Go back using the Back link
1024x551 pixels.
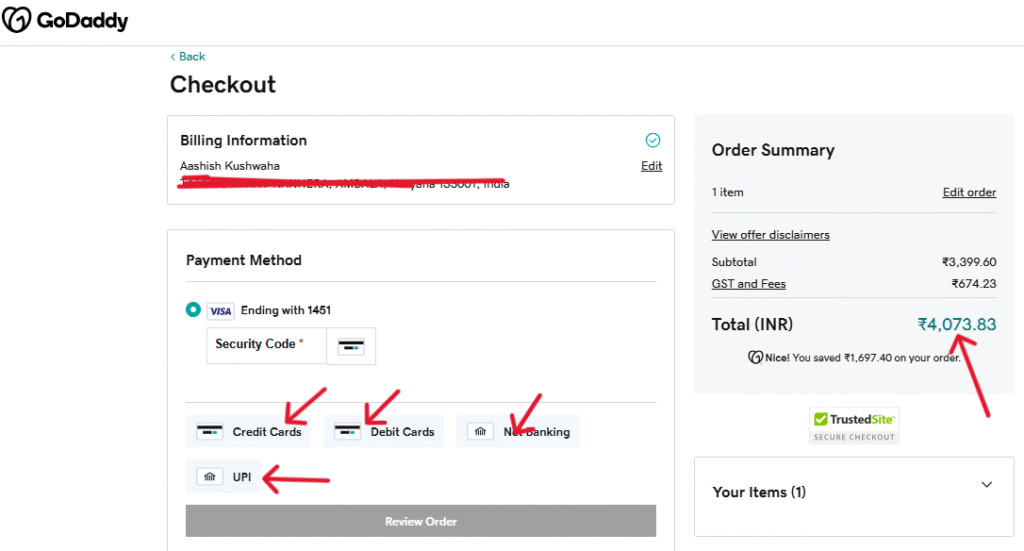(x=188, y=57)
